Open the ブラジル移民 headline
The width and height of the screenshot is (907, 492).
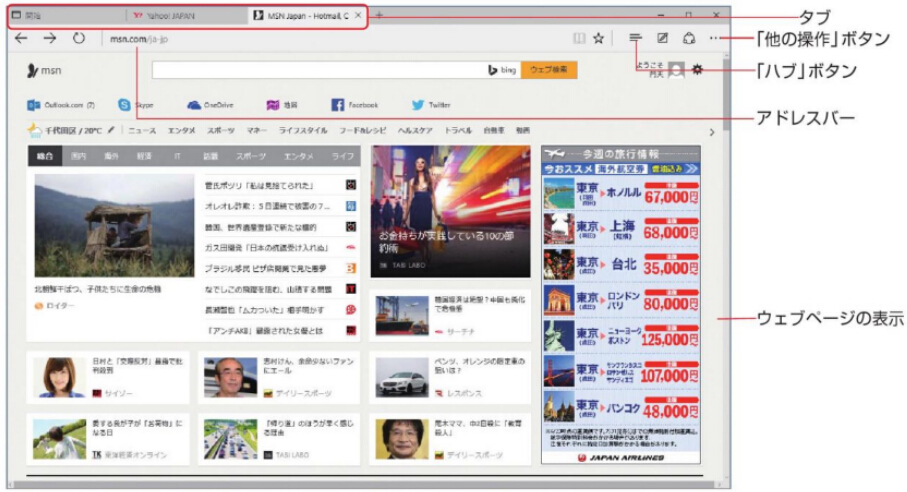266,269
